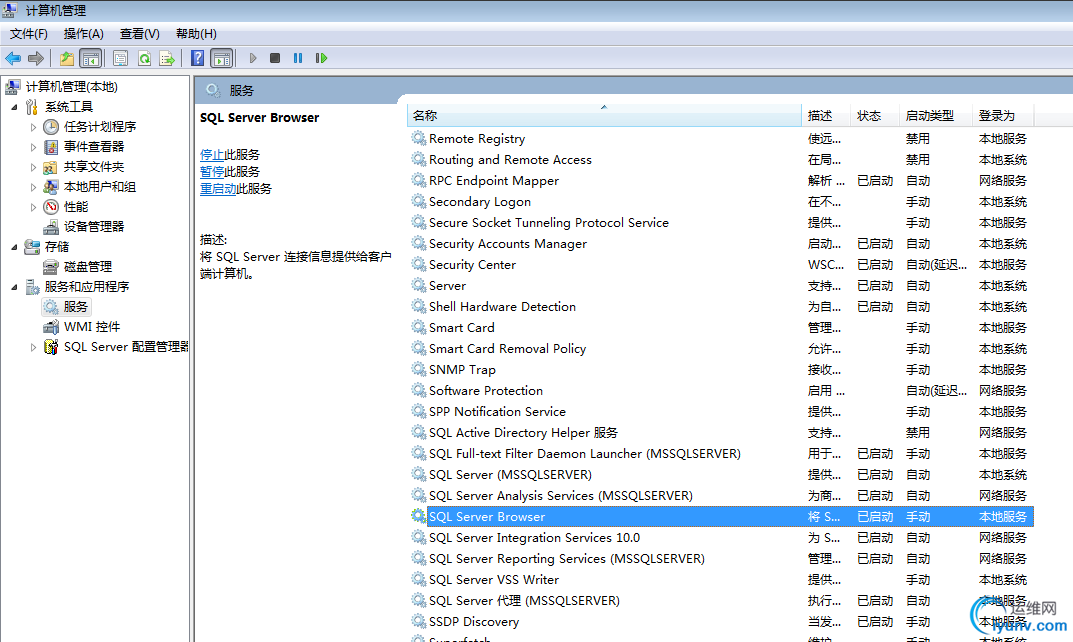
Task: Click the 性能 monitor icon in the tree
Action: click(x=51, y=206)
